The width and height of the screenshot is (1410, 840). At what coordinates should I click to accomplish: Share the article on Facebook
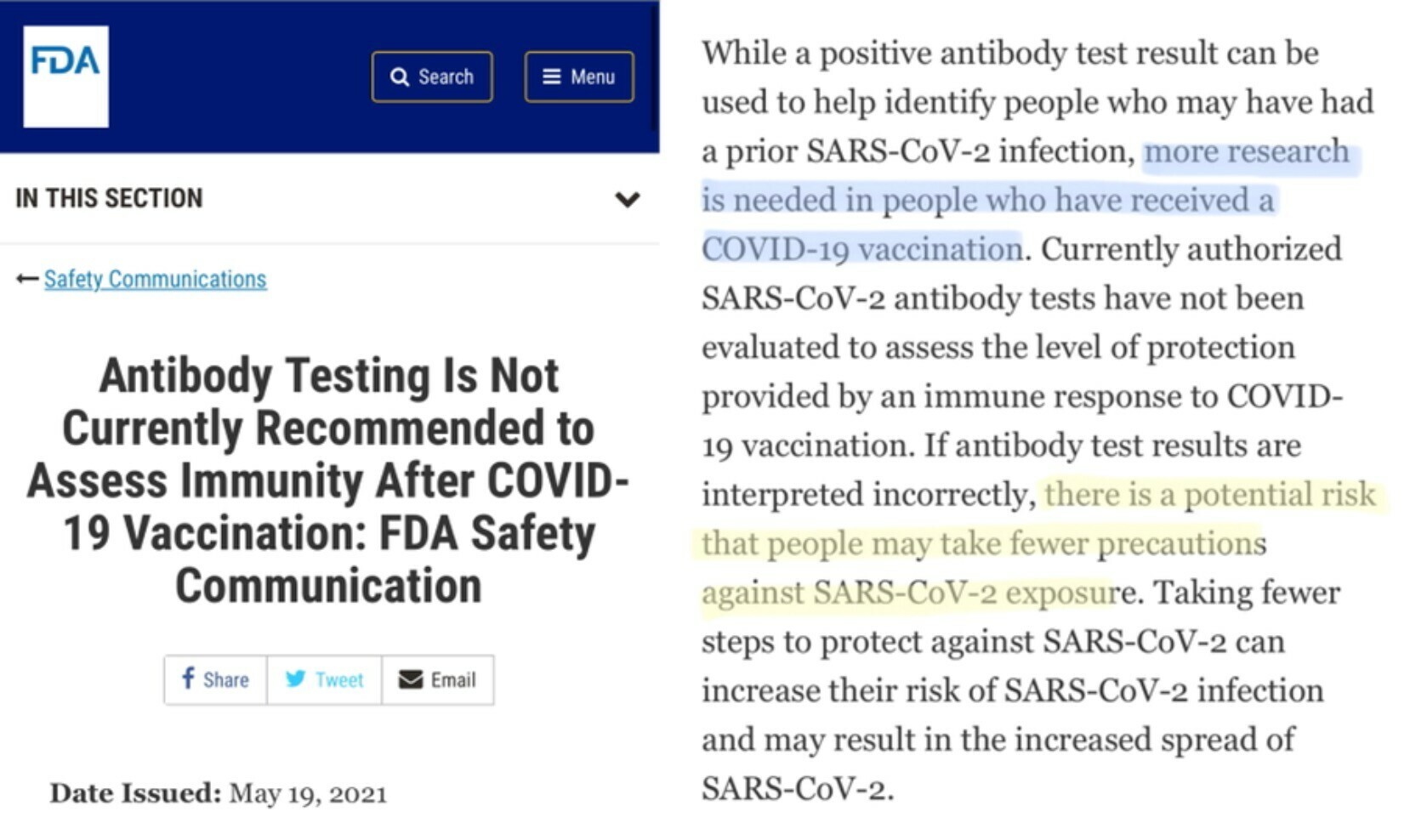tap(215, 679)
